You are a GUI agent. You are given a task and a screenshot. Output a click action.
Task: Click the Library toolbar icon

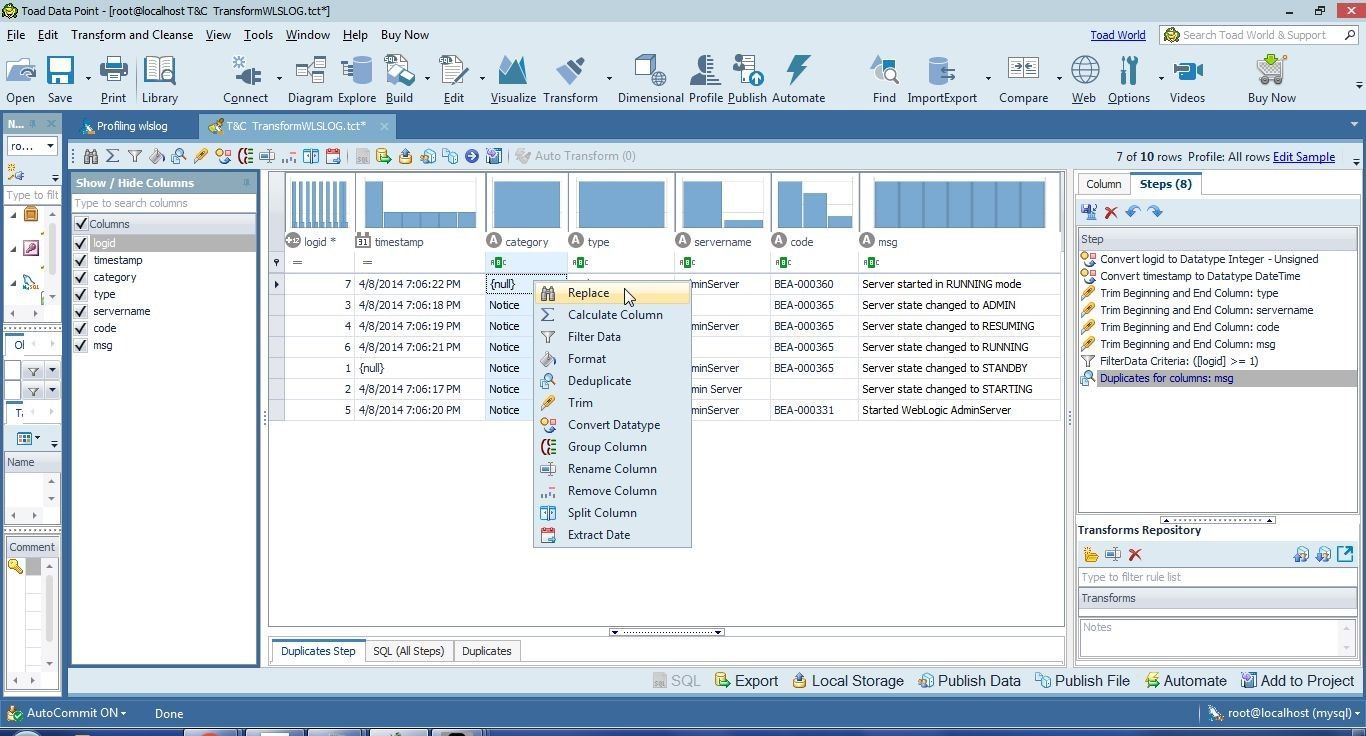tap(159, 79)
